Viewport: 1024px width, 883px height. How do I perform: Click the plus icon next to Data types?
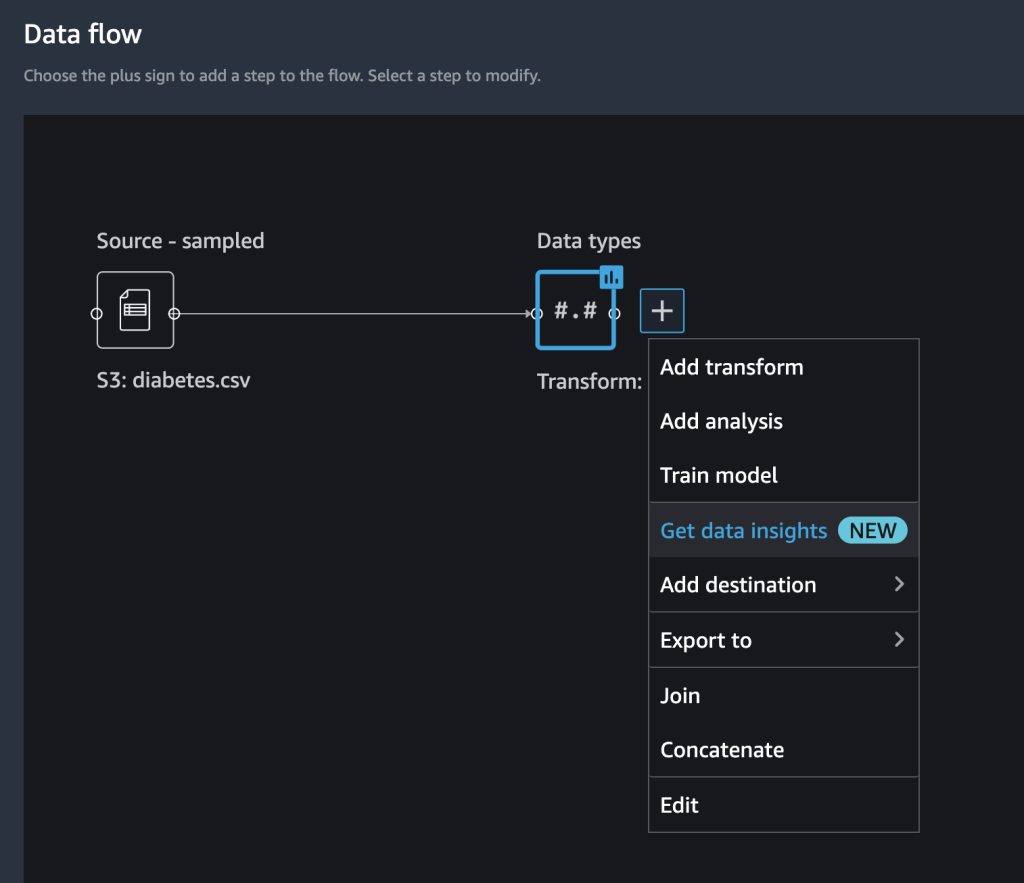coord(662,311)
